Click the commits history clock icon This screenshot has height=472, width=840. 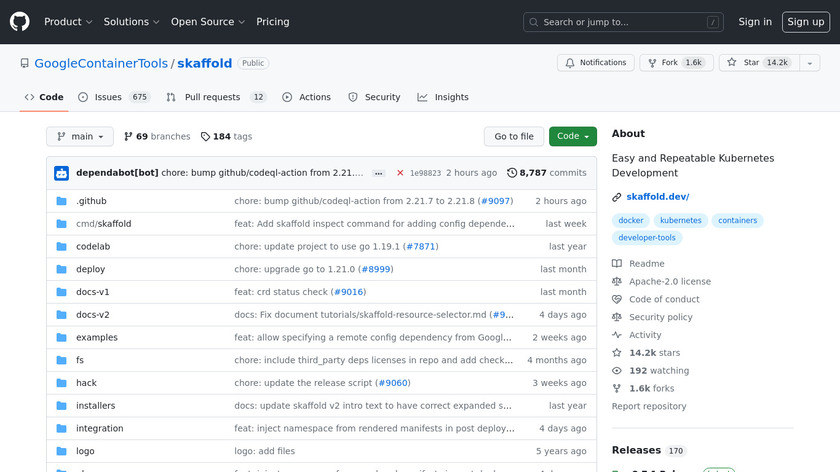tap(512, 173)
